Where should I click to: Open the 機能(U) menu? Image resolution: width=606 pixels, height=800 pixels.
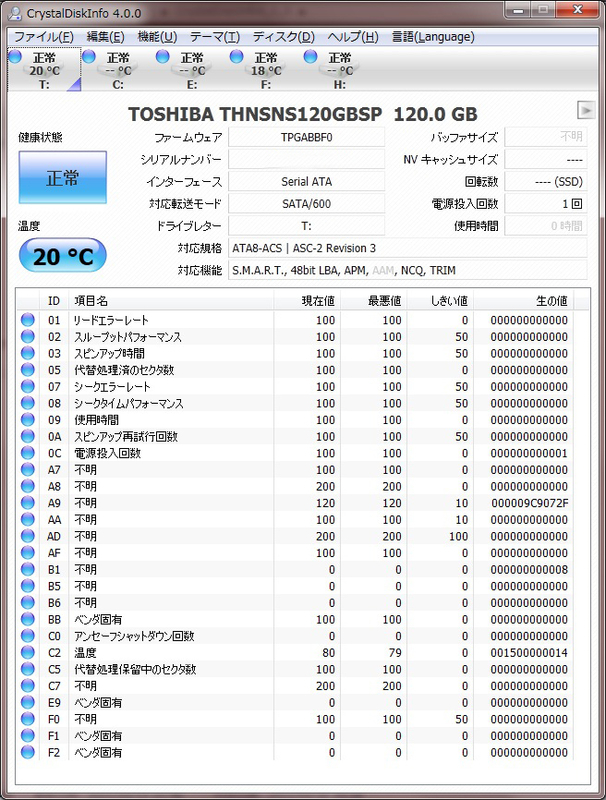157,37
